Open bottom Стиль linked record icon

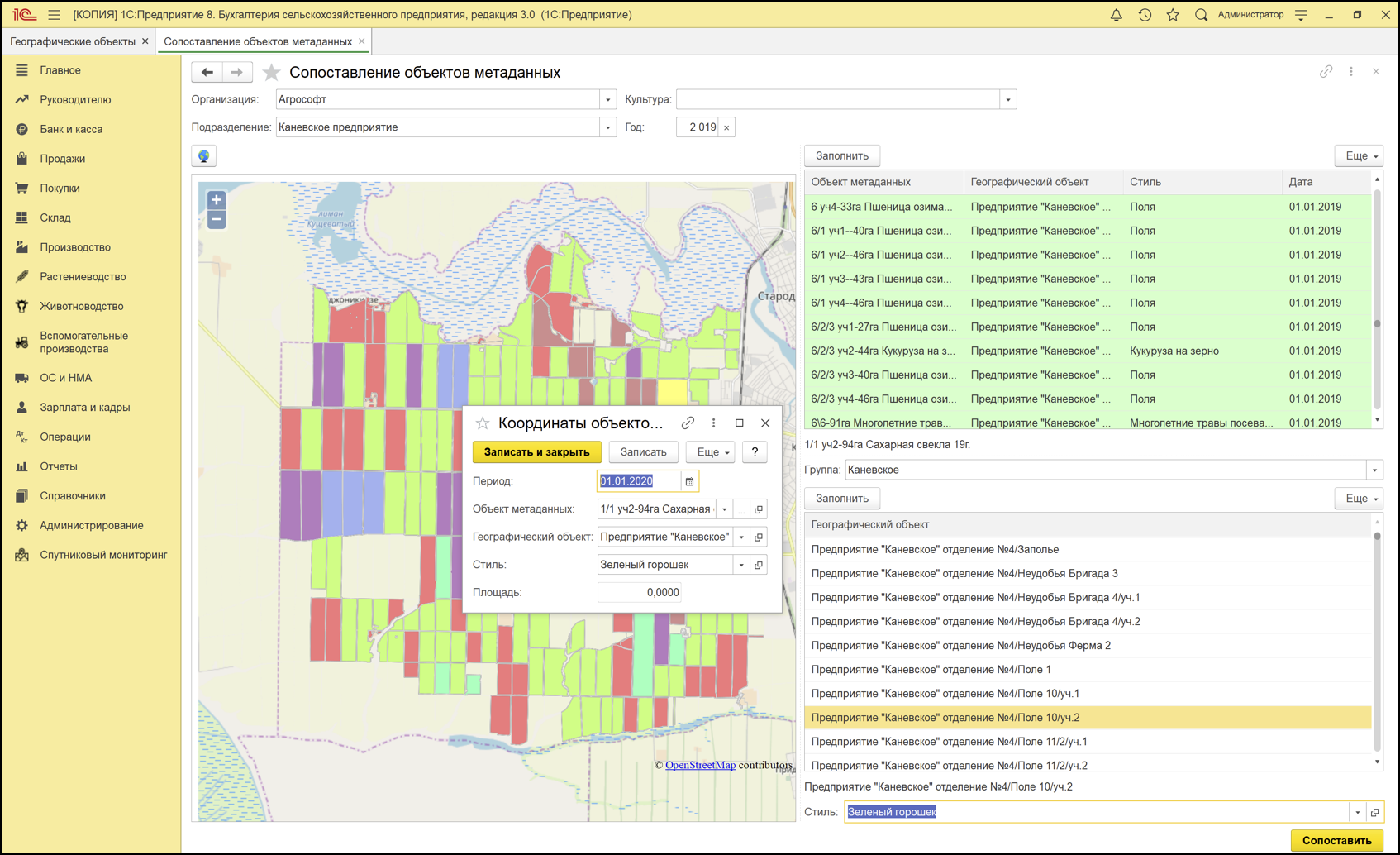click(1375, 812)
